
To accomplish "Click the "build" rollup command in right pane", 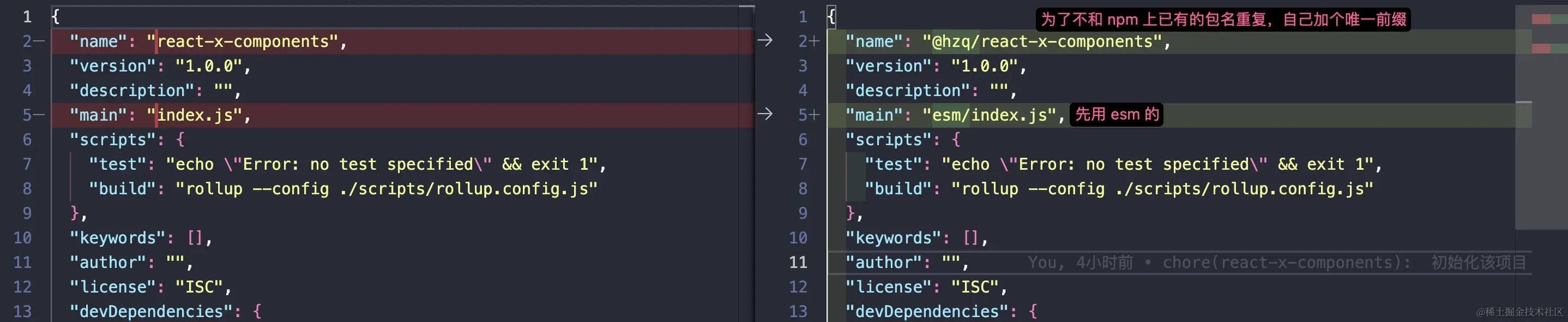I will [x=1162, y=188].
